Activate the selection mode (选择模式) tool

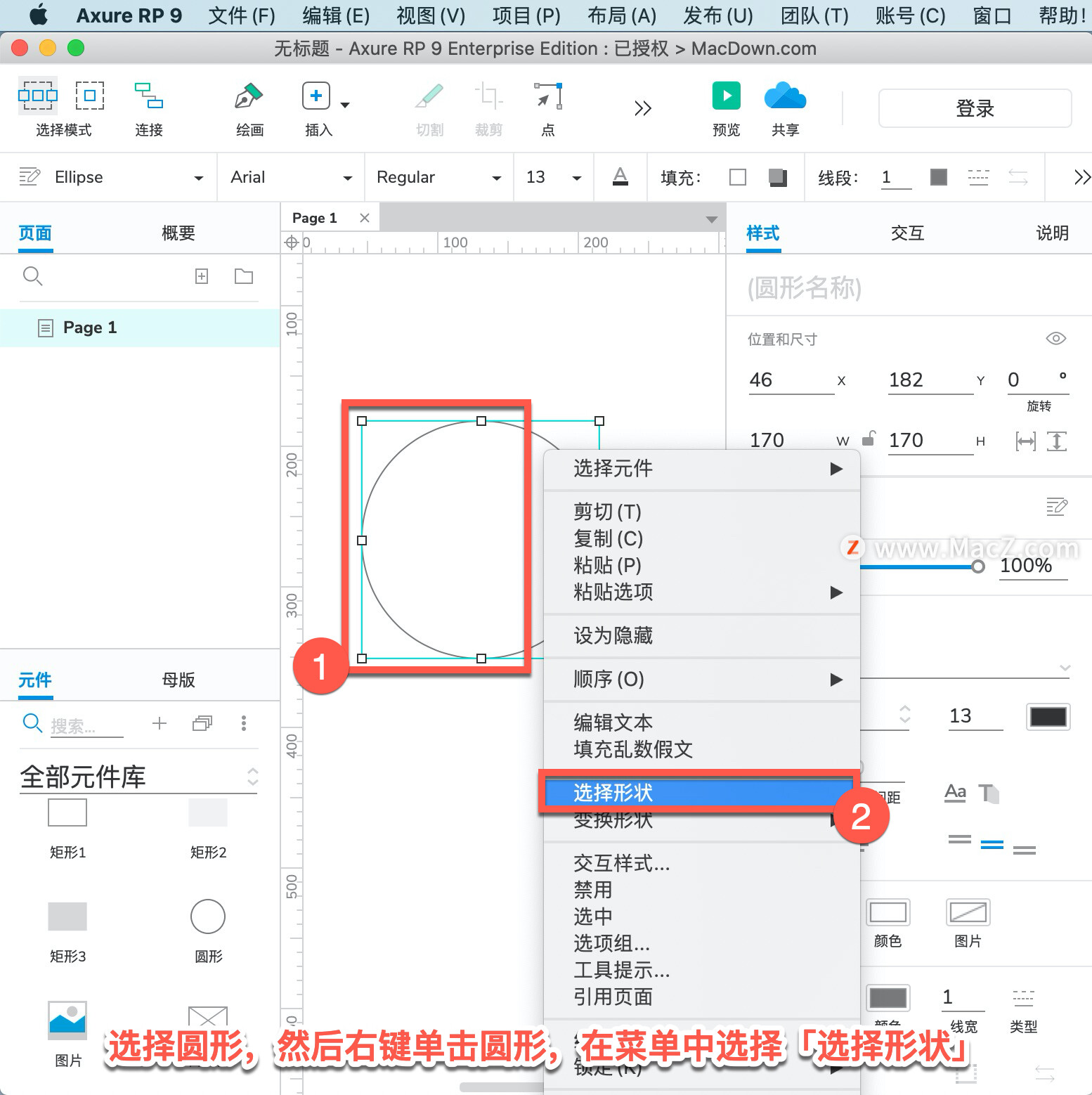click(38, 96)
